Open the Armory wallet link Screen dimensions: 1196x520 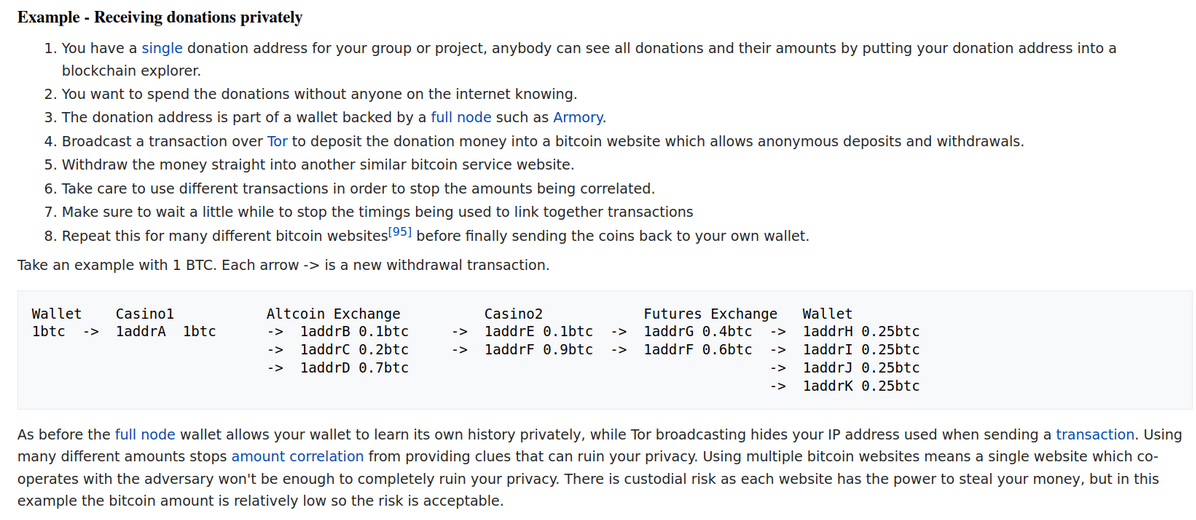tap(578, 117)
